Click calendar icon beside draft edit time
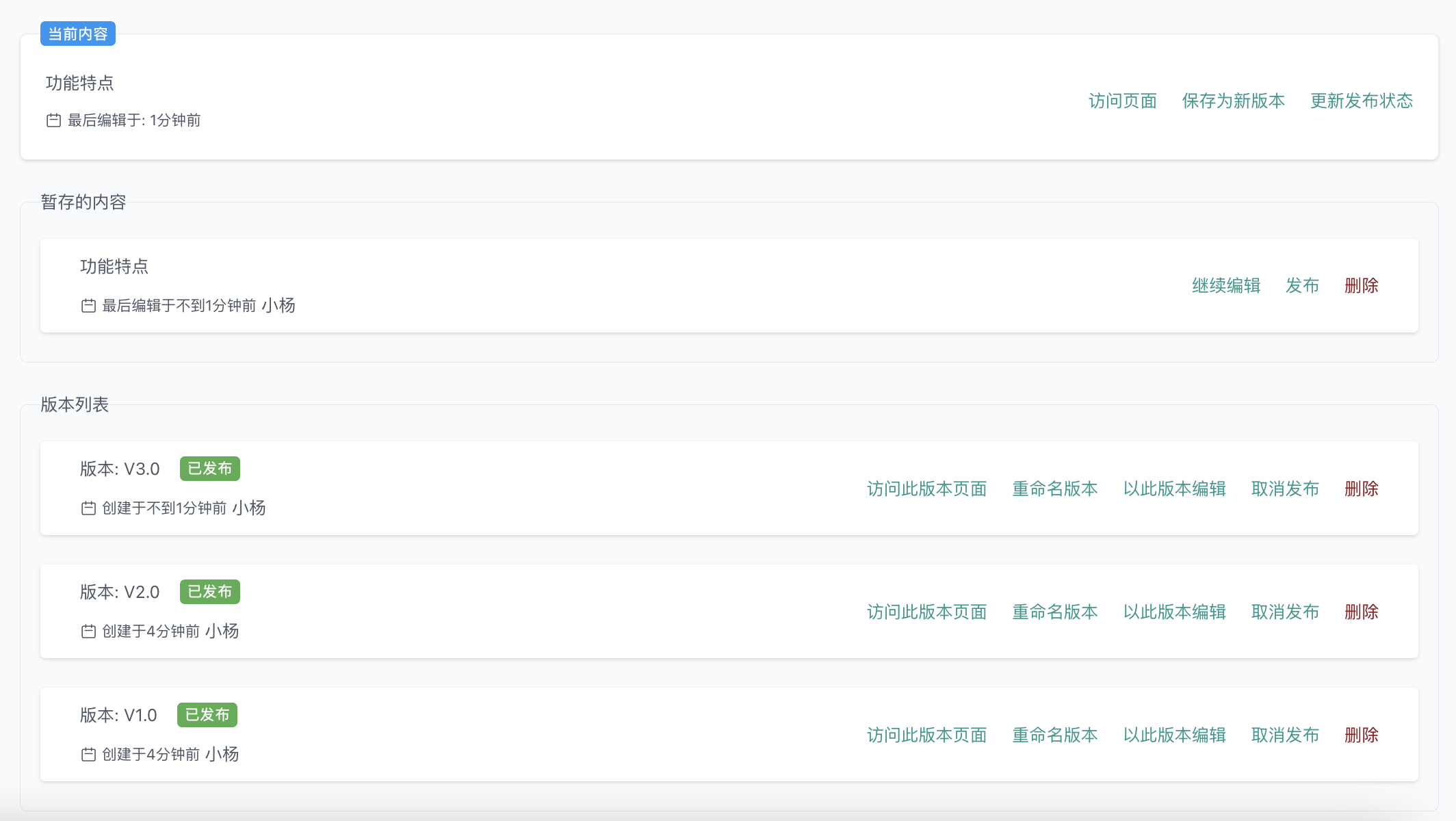 click(x=88, y=306)
